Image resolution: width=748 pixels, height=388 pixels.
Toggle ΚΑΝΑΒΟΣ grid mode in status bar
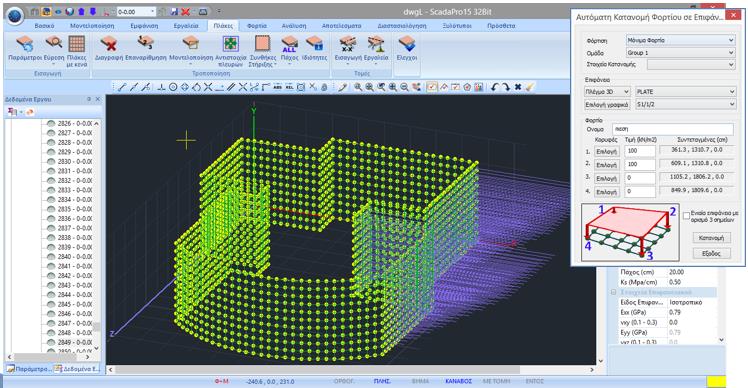(458, 381)
